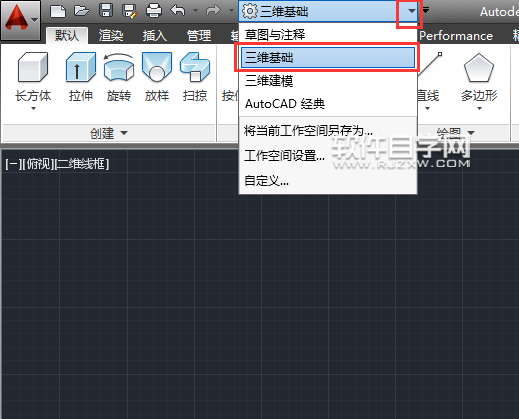
Task: Switch to the 渲染 ribbon tab
Action: [x=111, y=35]
